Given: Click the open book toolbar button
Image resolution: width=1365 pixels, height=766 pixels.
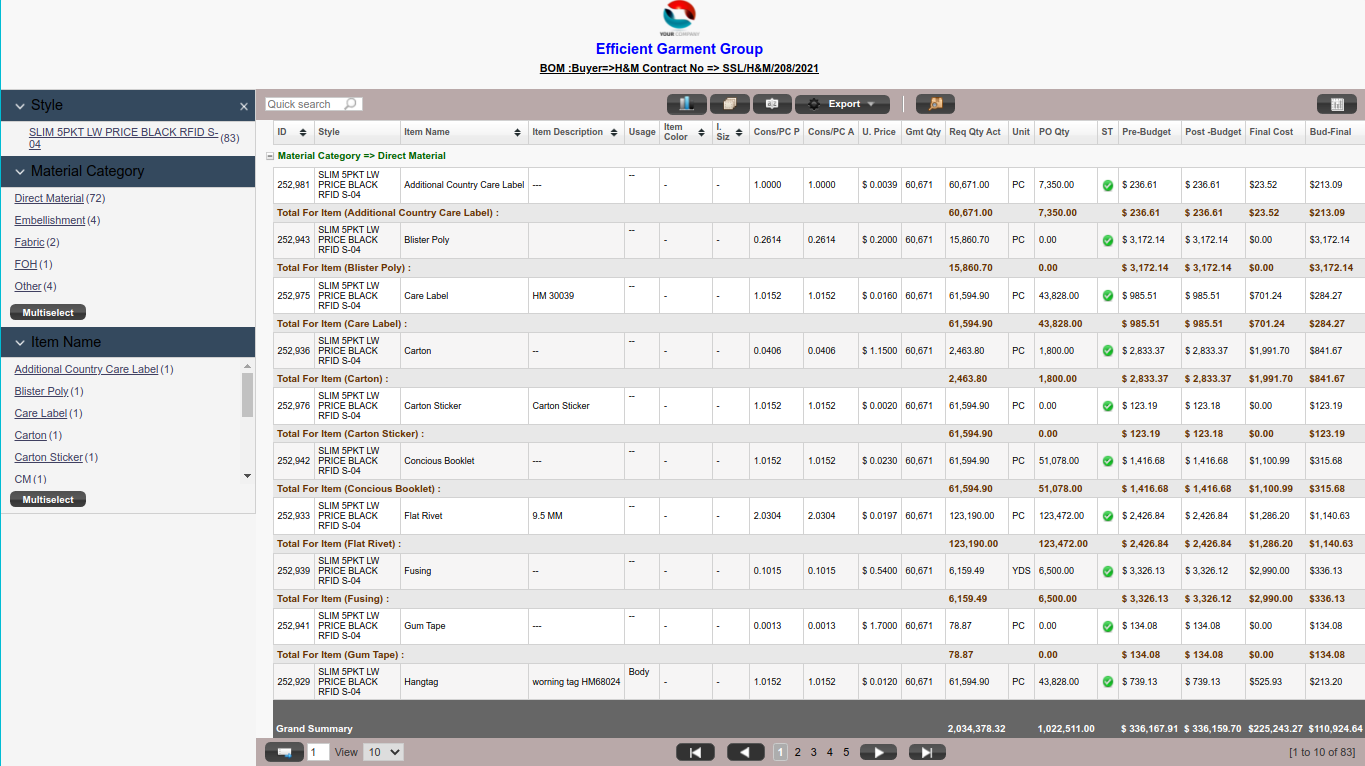Looking at the screenshot, I should (772, 104).
